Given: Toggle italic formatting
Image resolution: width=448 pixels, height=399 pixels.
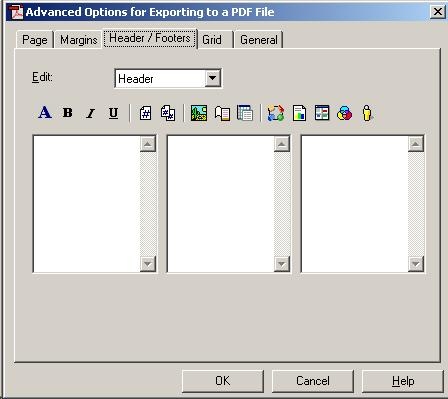Looking at the screenshot, I should coord(90,113).
